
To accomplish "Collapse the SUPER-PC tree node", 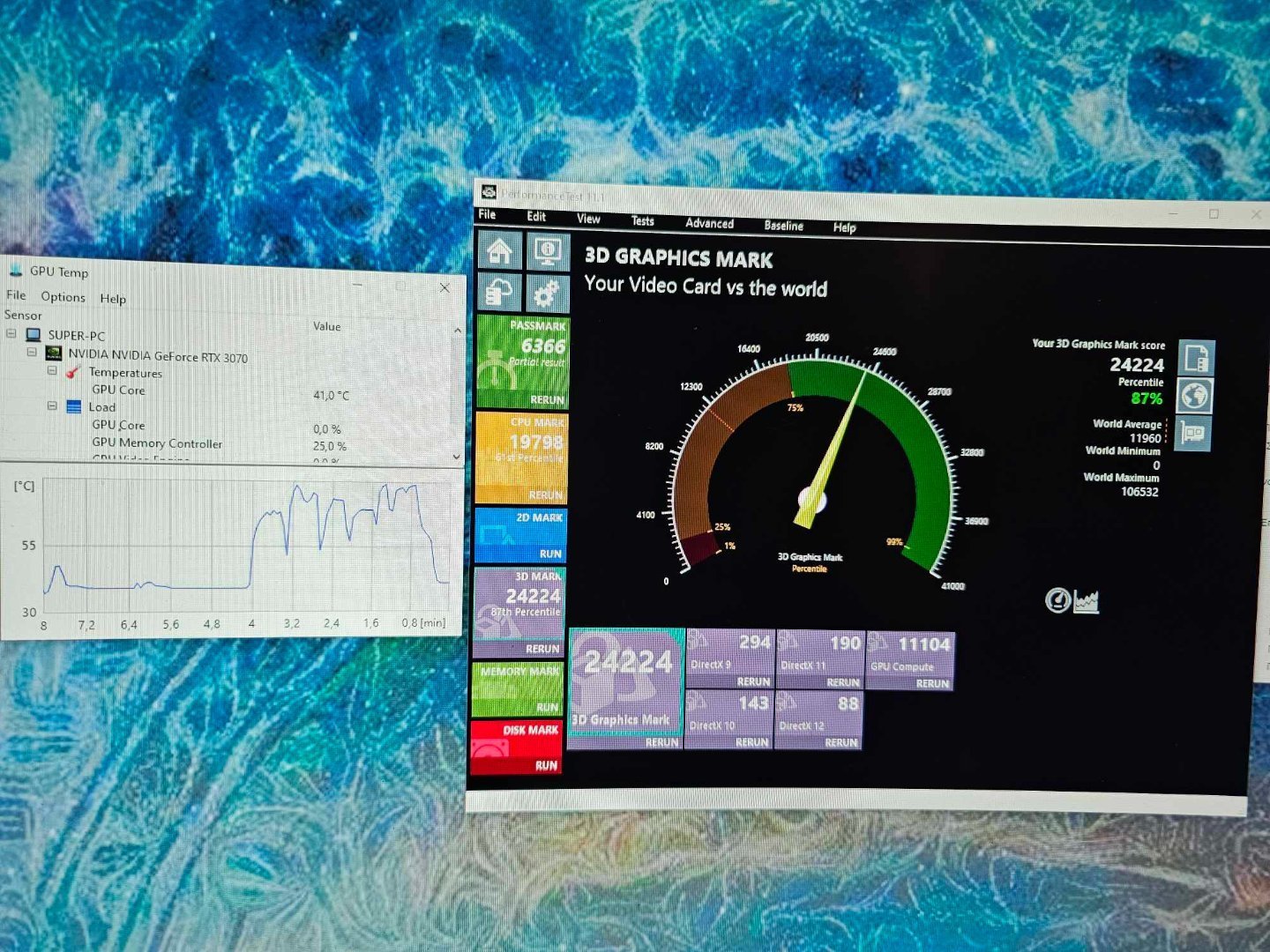I will coord(11,333).
